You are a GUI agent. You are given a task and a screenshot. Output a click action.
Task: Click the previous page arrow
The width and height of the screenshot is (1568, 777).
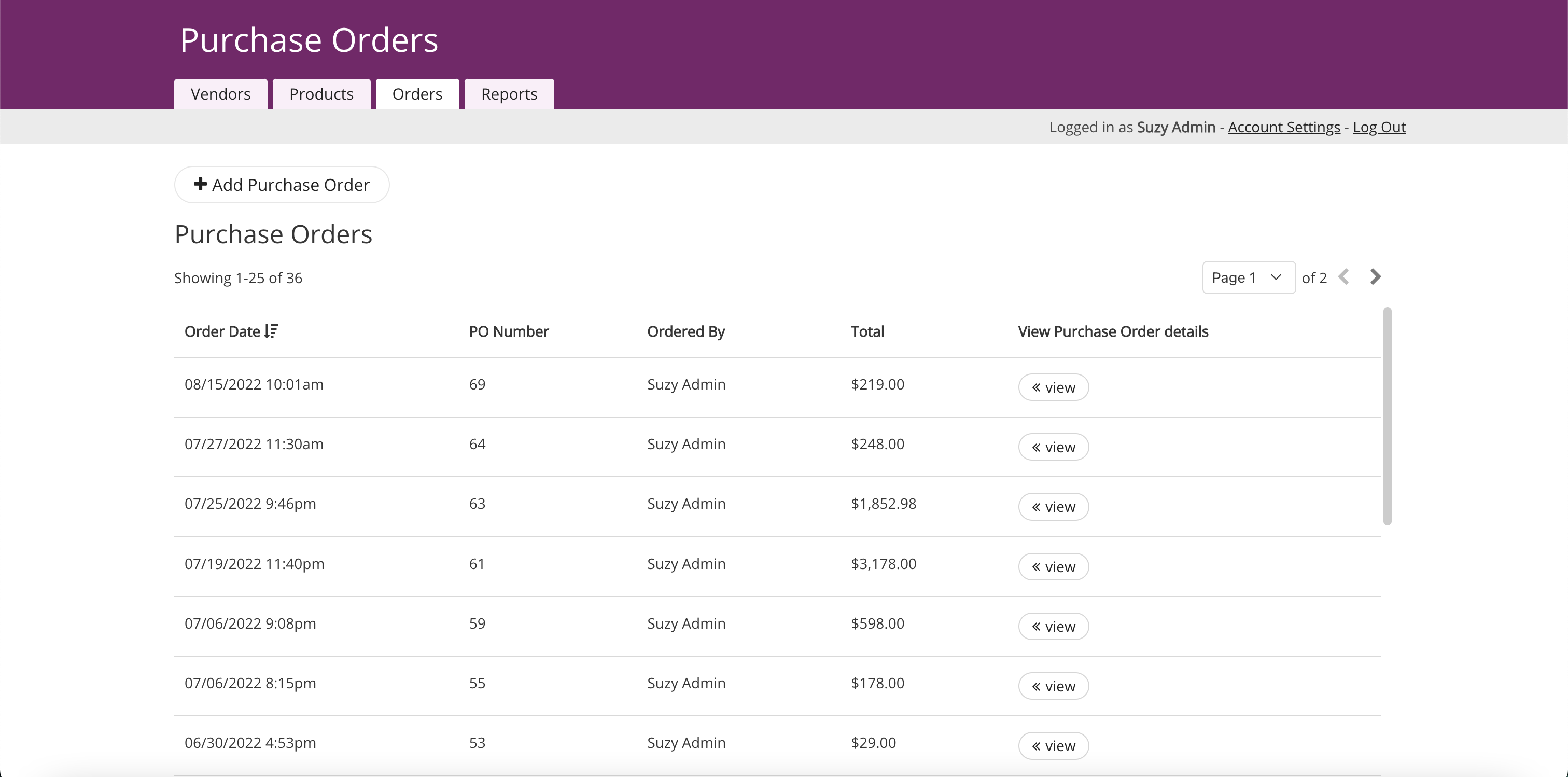[x=1344, y=277]
